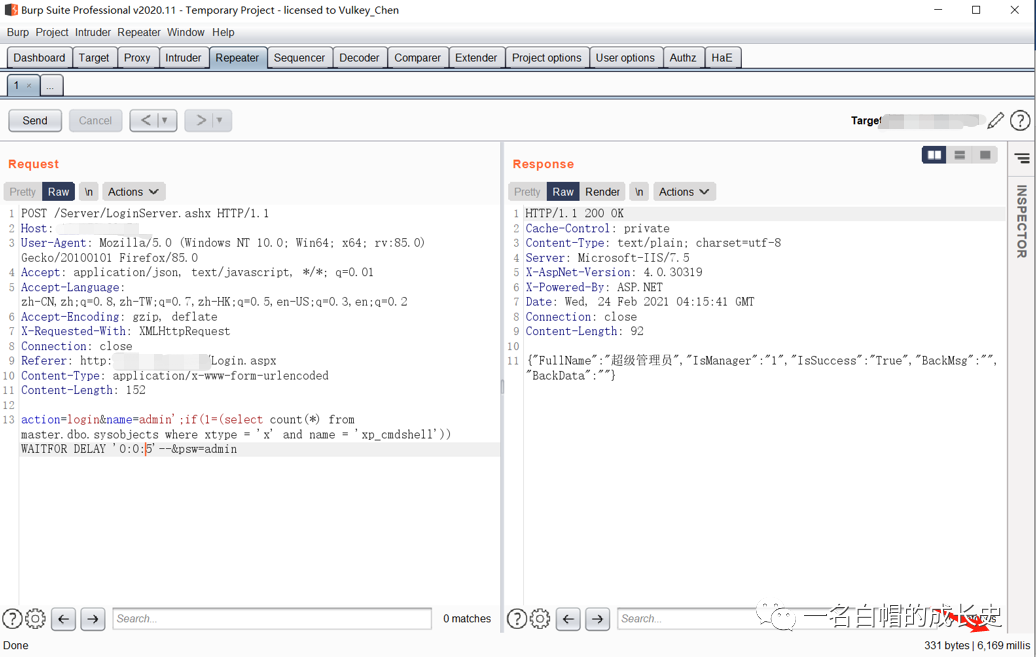Click the Server: Microsoft-IIS/7.5 header
The image size is (1036, 661).
coord(607,258)
